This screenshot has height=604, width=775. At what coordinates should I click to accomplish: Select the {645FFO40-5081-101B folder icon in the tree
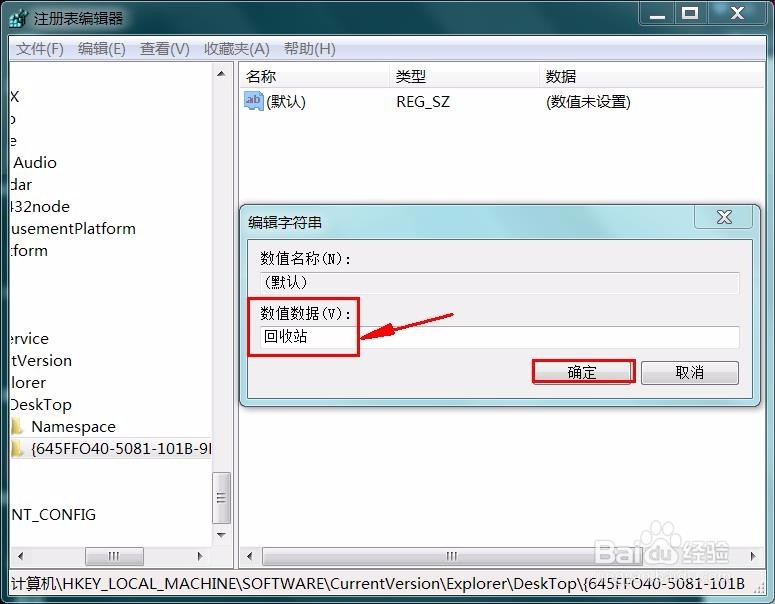click(17, 448)
